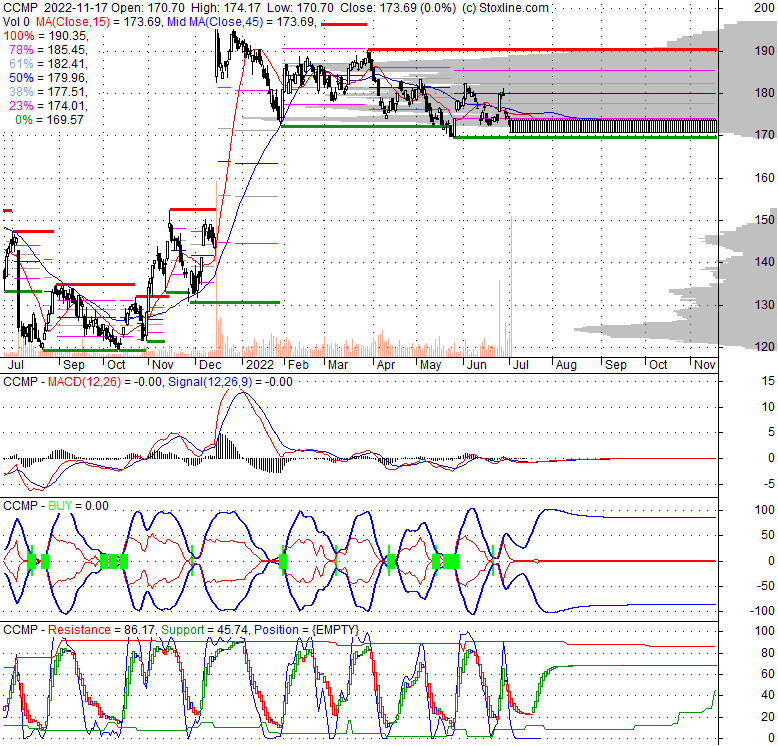This screenshot has height=746, width=778.
Task: Click the '(c) Stoxline.com' copyright text
Action: click(506, 7)
